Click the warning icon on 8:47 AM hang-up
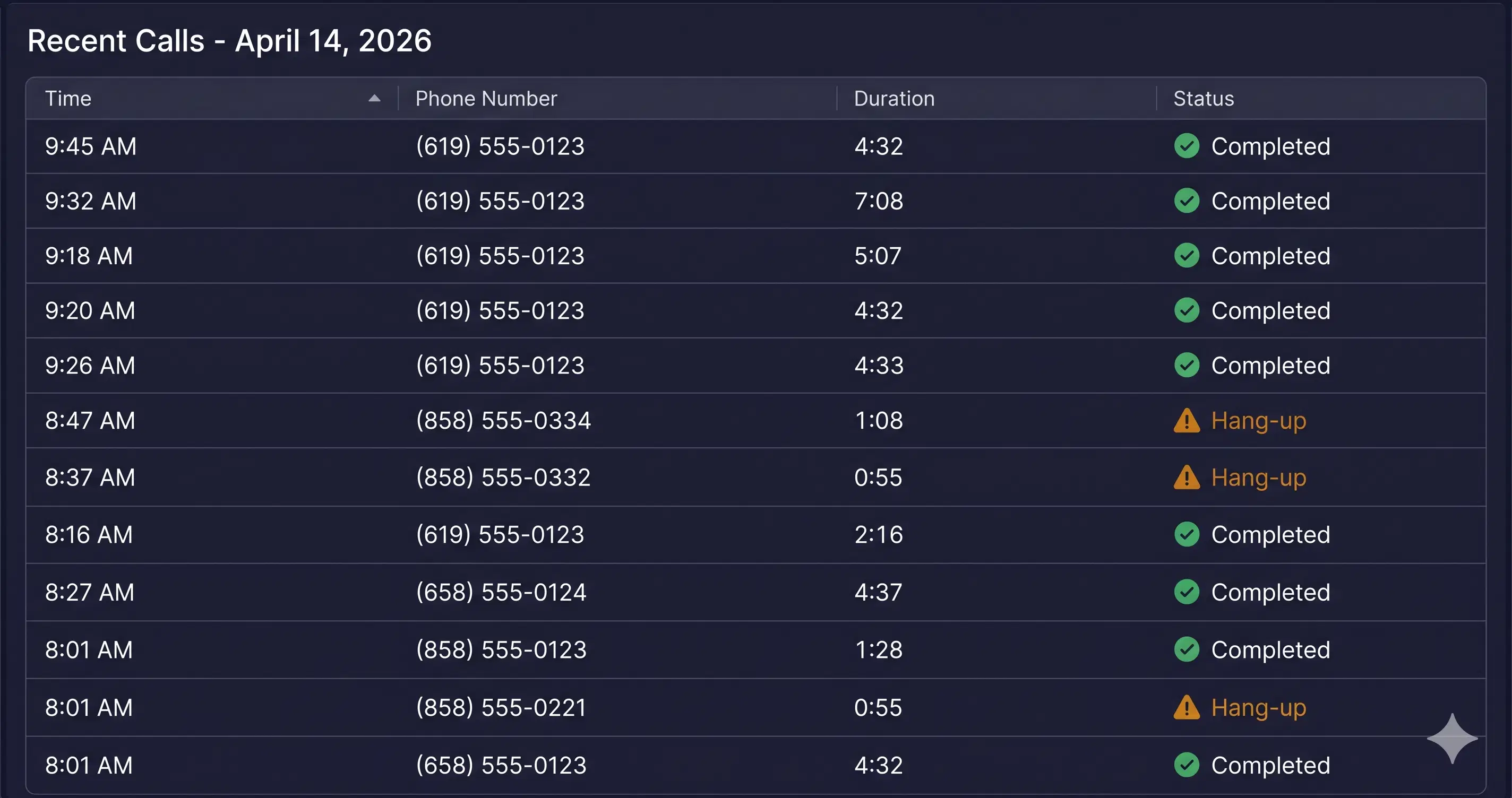This screenshot has width=1512, height=798. (x=1186, y=421)
